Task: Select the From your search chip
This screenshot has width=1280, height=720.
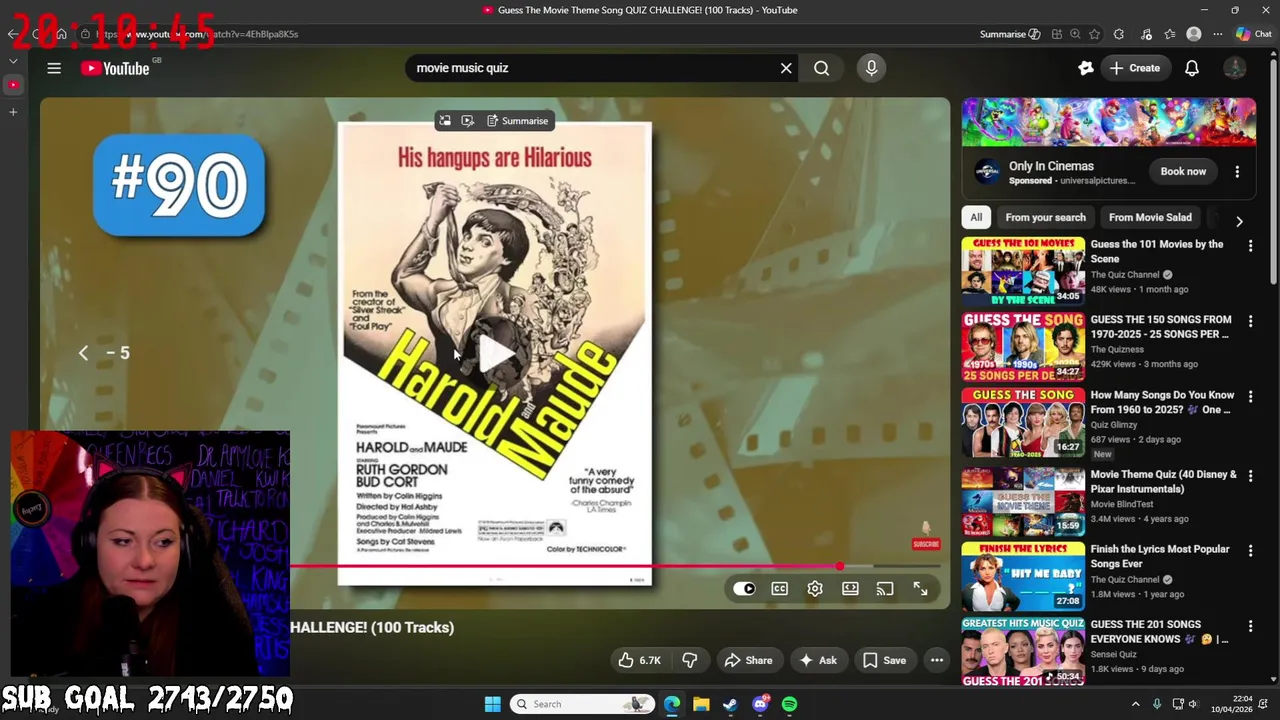Action: pyautogui.click(x=1045, y=217)
